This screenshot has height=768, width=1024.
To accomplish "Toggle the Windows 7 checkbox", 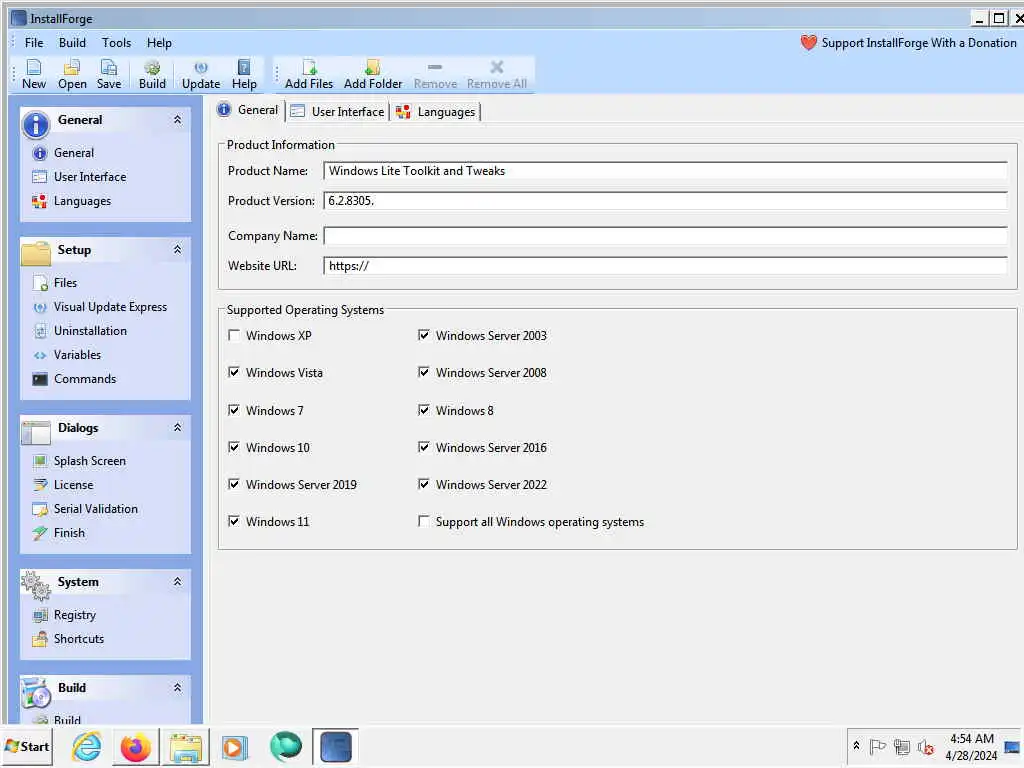I will (x=234, y=411).
